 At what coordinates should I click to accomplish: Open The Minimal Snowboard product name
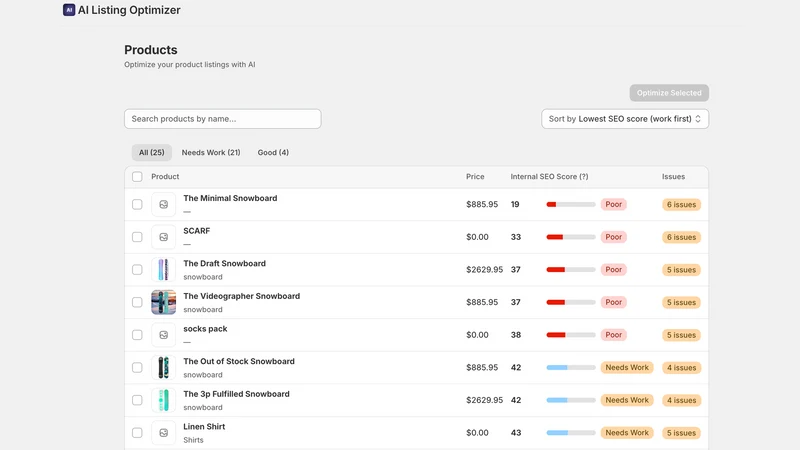[x=230, y=198]
